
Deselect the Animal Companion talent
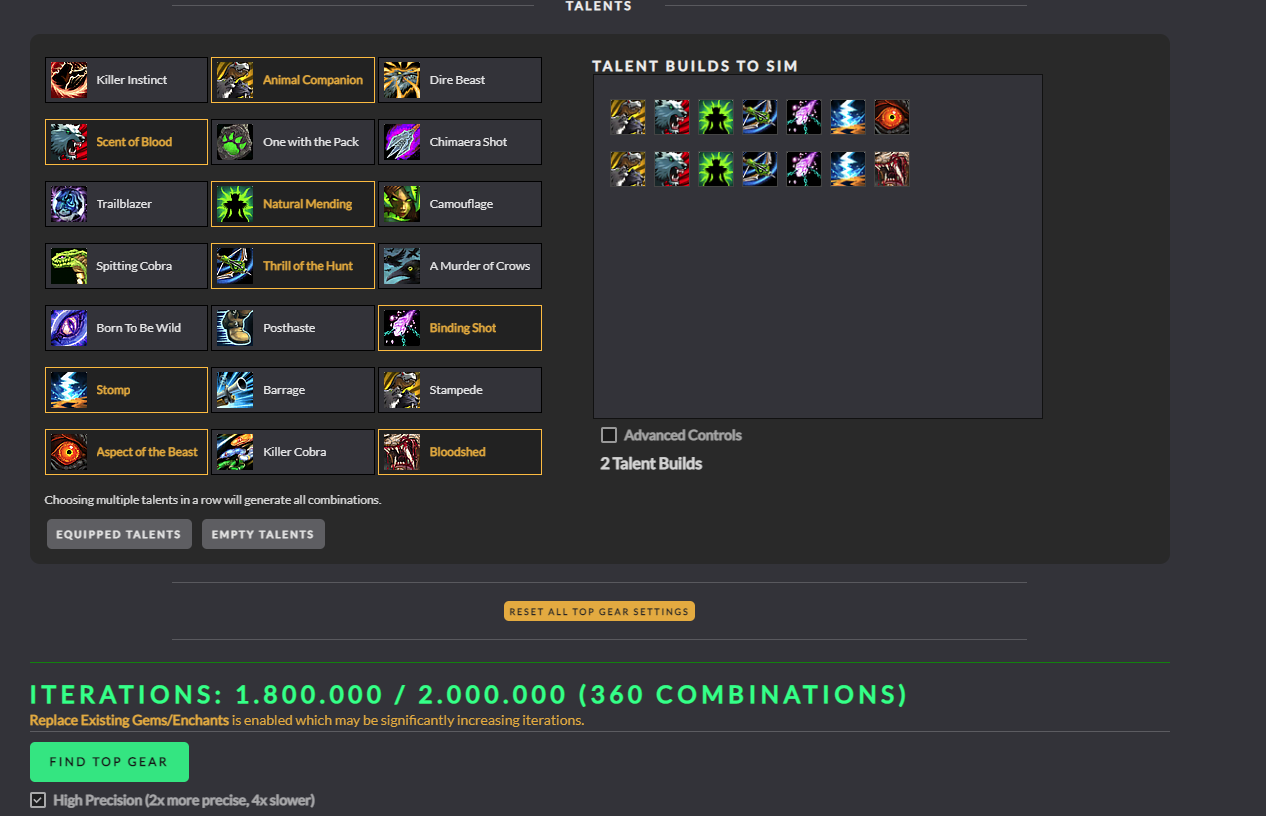(x=293, y=80)
